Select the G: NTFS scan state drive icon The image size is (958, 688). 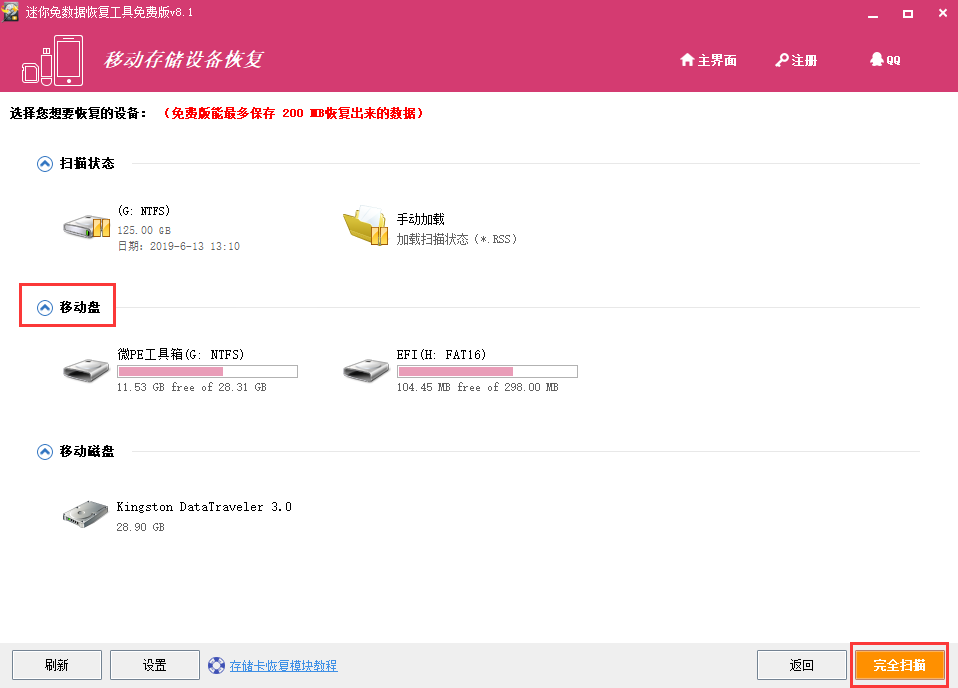(x=87, y=227)
